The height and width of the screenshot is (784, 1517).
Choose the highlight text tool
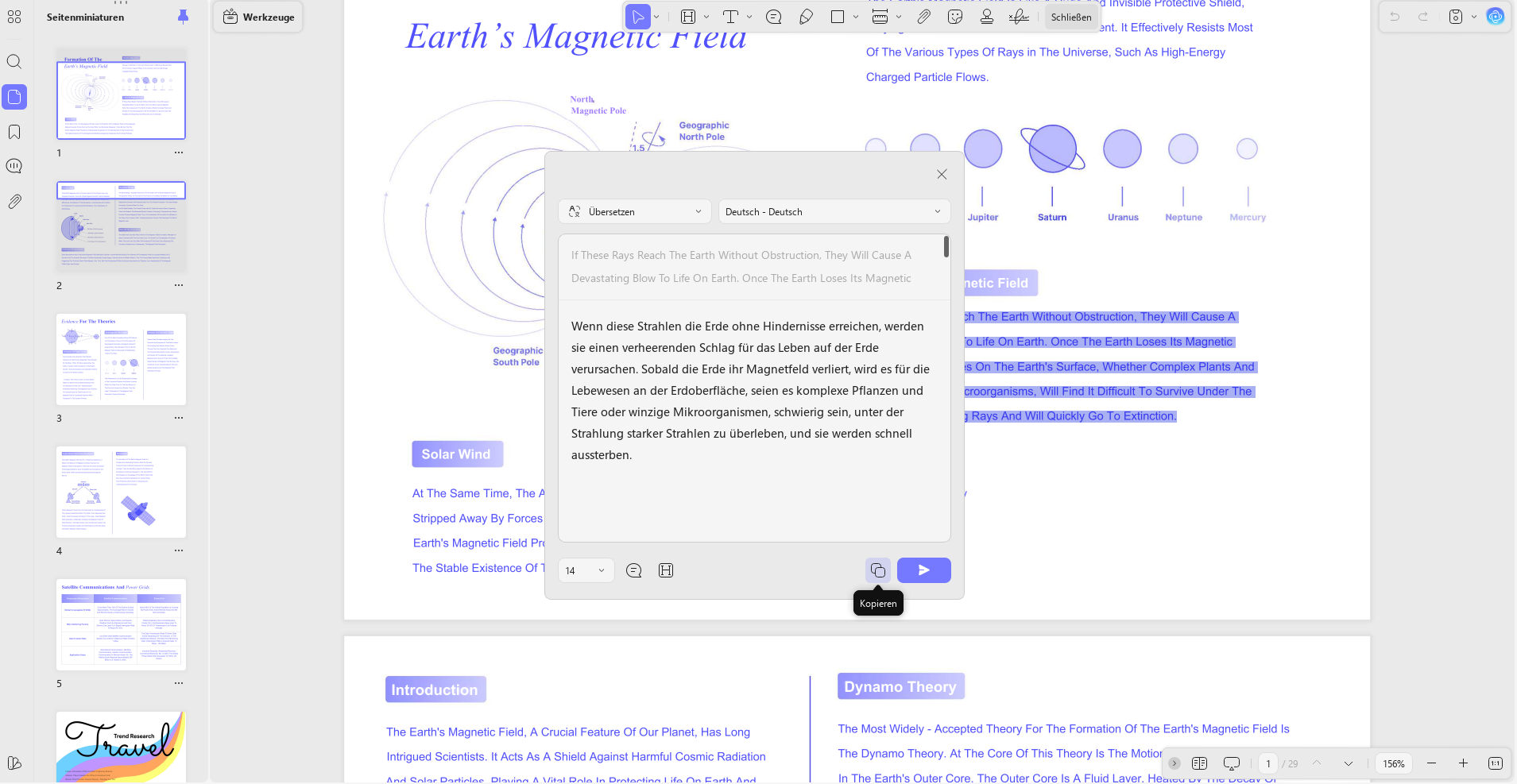coord(688,17)
